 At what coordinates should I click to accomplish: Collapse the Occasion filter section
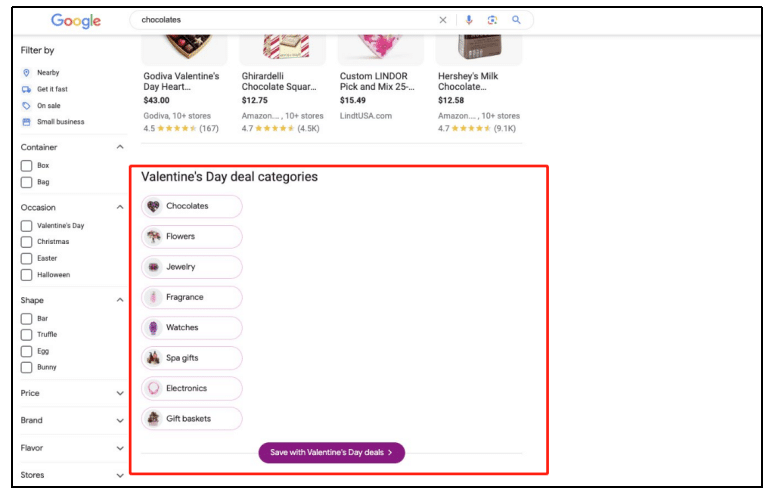120,207
